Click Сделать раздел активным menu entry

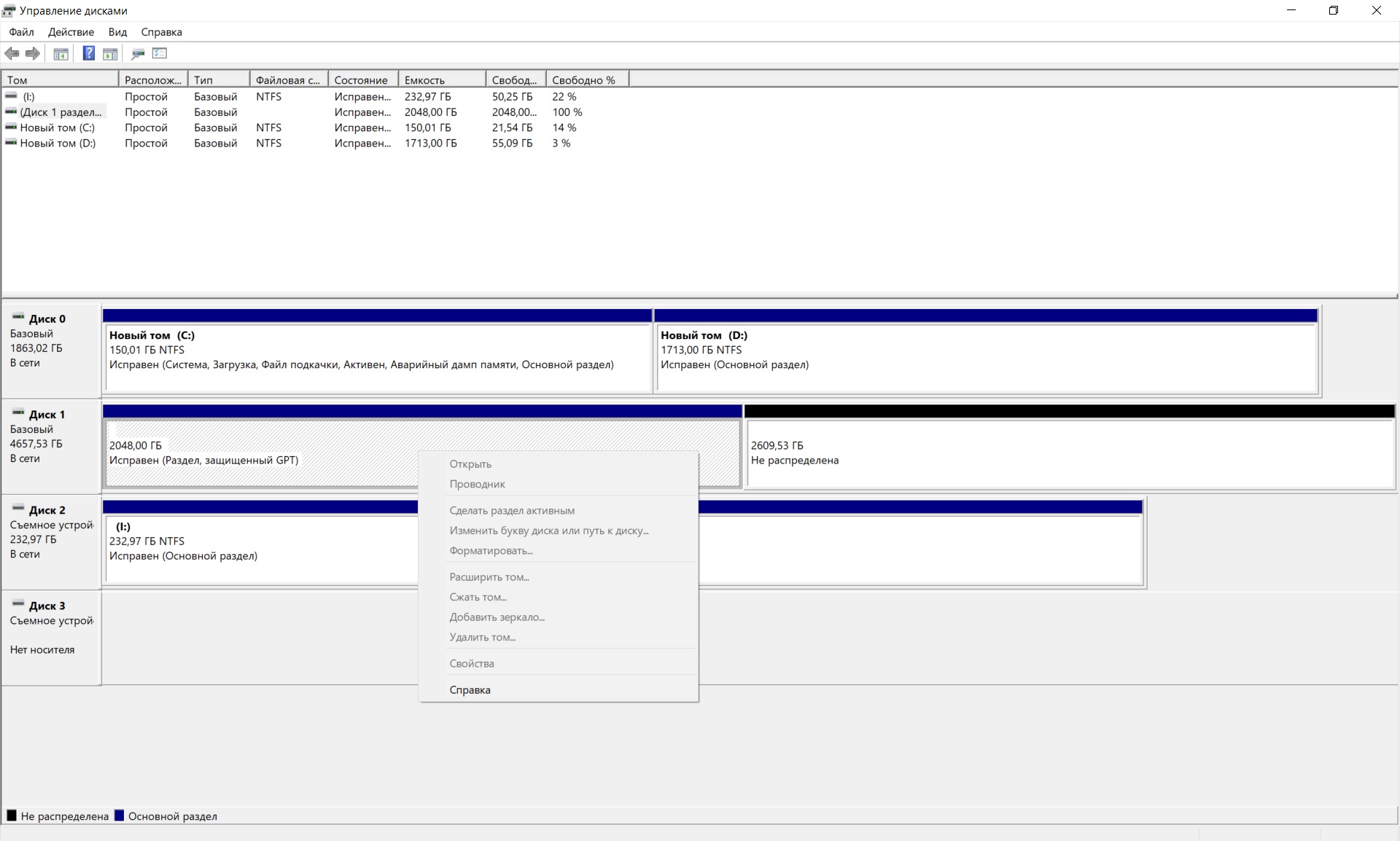(x=559, y=510)
